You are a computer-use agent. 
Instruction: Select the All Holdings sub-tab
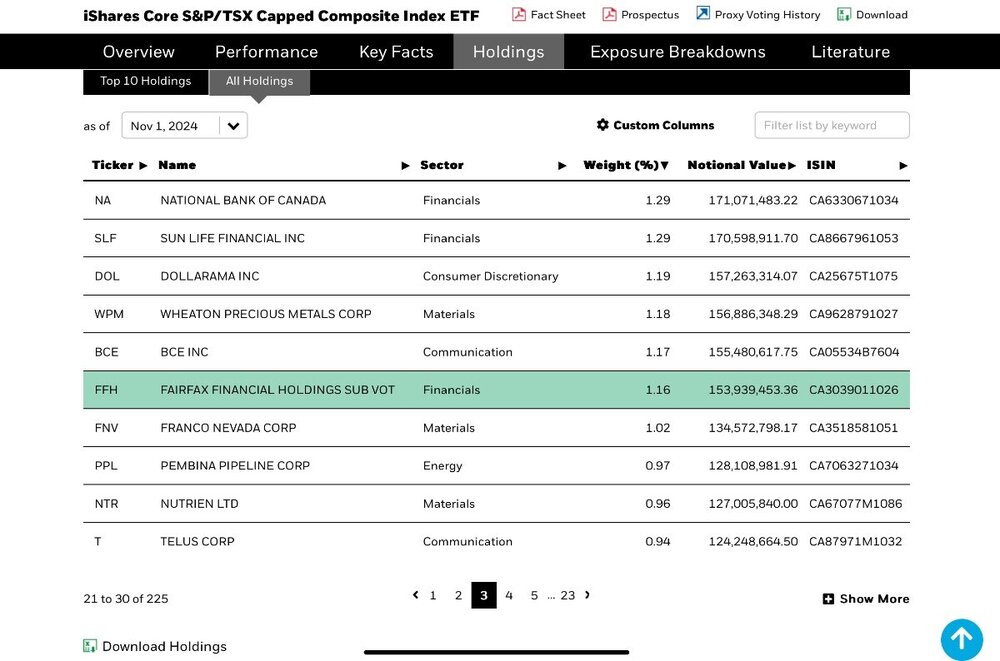[x=260, y=81]
